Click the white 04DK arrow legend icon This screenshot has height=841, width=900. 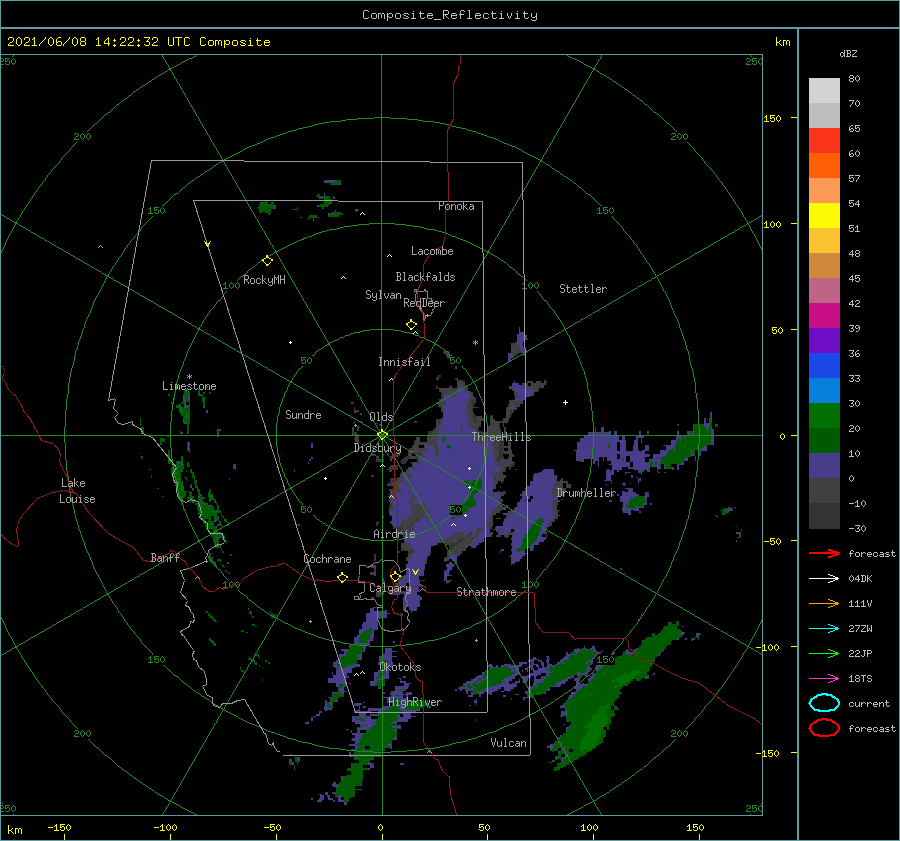(x=824, y=578)
